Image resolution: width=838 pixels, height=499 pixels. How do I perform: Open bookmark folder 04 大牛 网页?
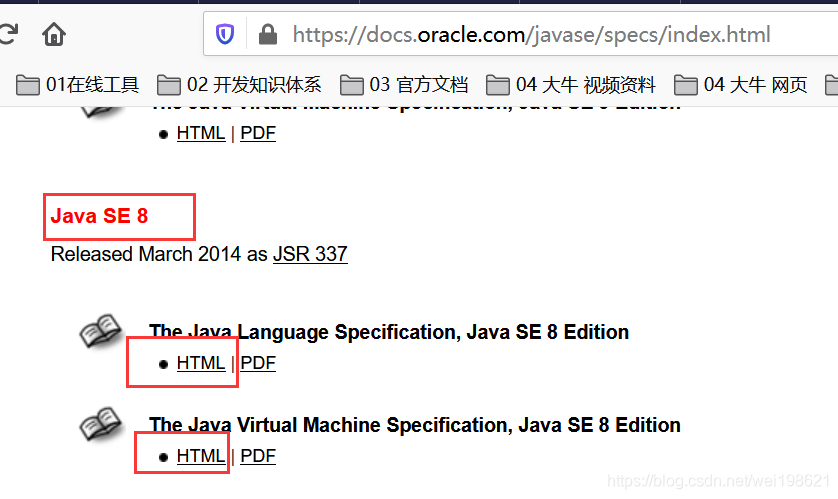click(x=741, y=84)
